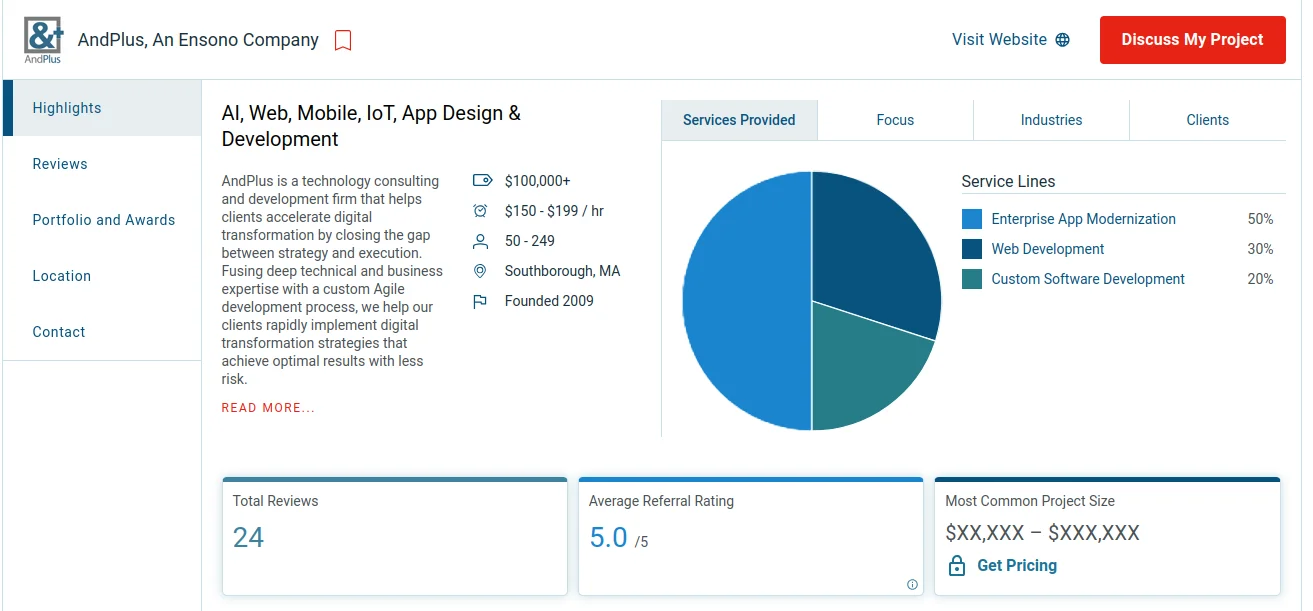1313x611 pixels.
Task: Click the 50% value for Enterprise App Modernization
Action: [x=1260, y=219]
